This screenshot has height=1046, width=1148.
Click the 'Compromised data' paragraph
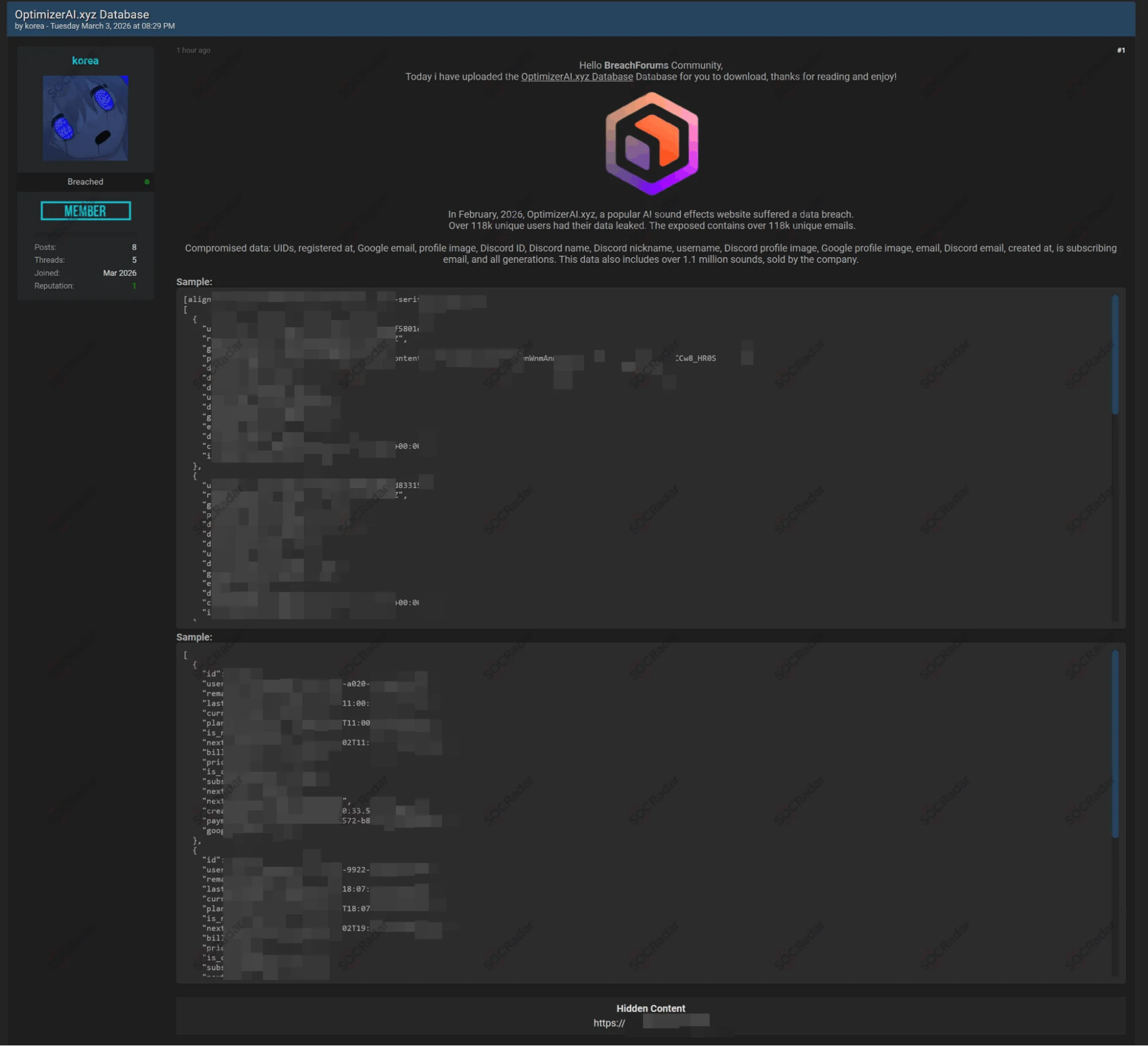pyautogui.click(x=651, y=254)
